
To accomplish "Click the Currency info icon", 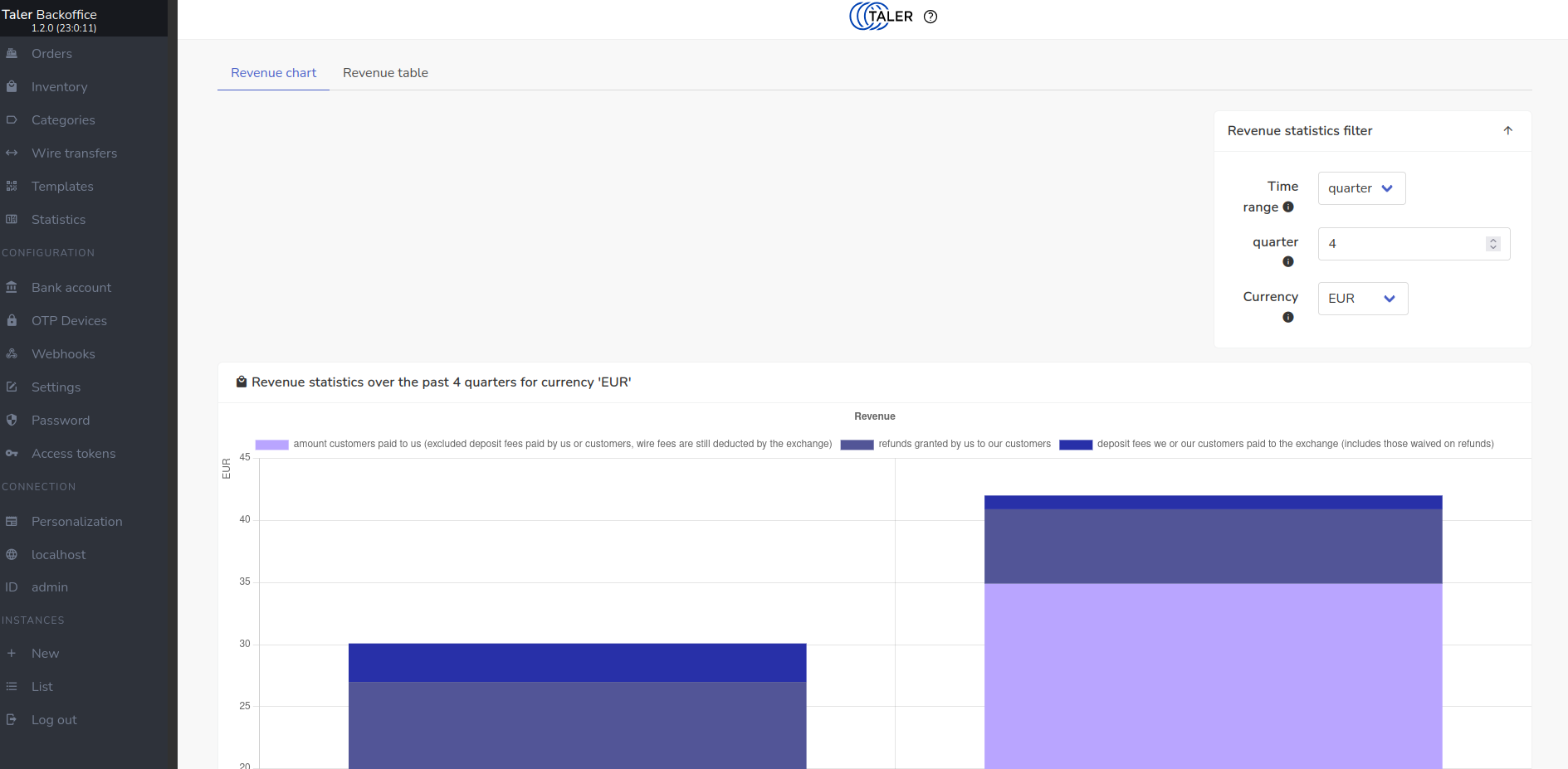I will [1288, 318].
